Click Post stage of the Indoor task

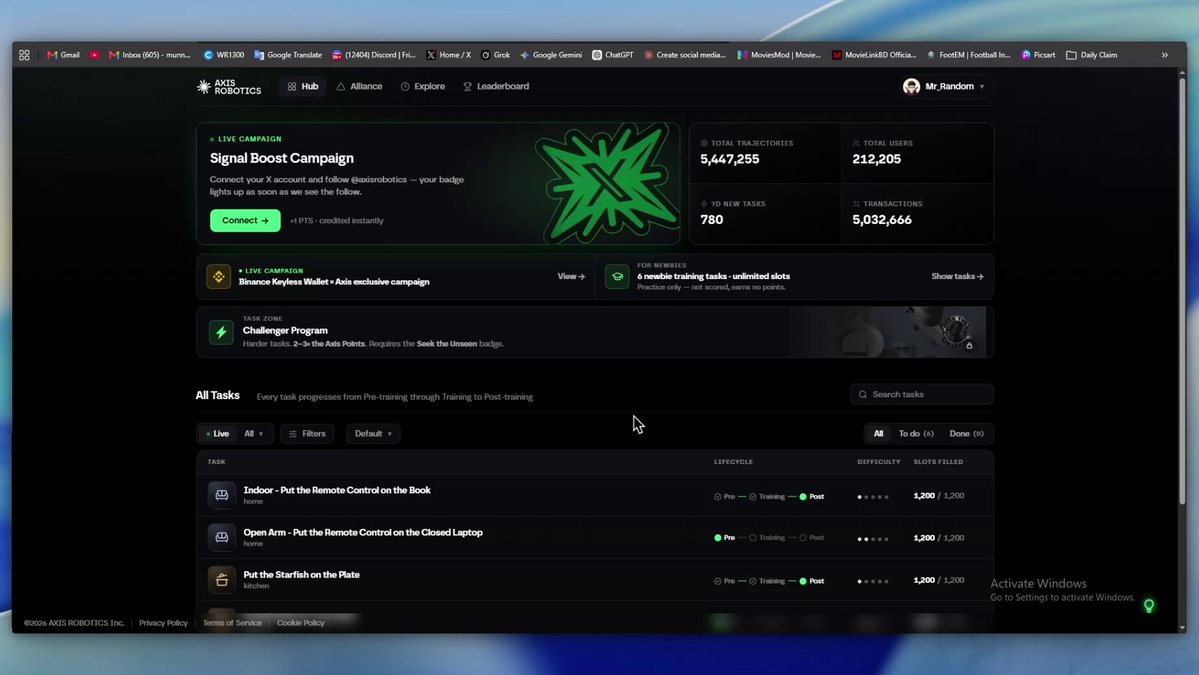(x=812, y=496)
